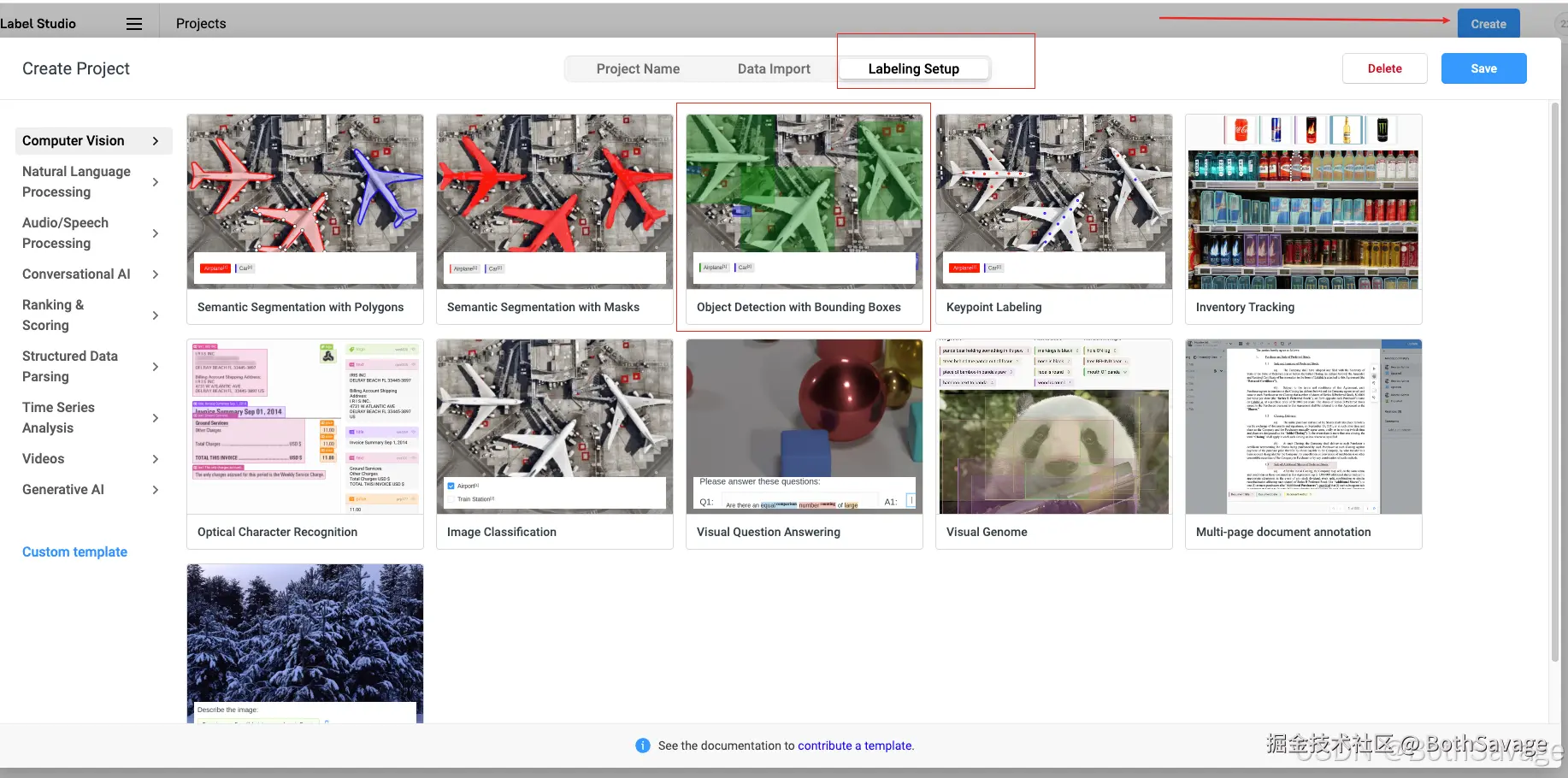
Task: Click the blue Create button
Action: pos(1488,24)
